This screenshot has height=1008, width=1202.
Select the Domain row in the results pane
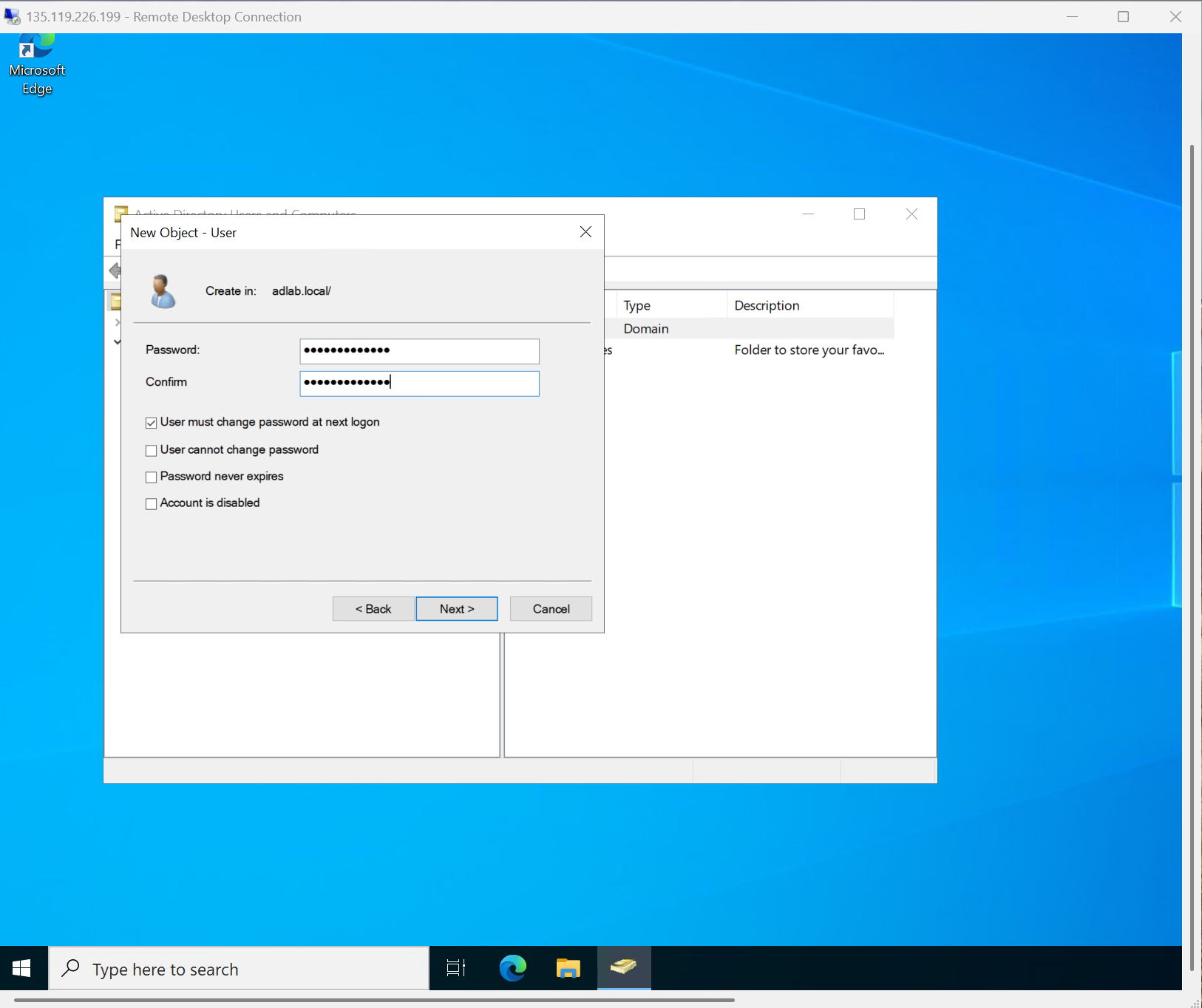tap(645, 328)
